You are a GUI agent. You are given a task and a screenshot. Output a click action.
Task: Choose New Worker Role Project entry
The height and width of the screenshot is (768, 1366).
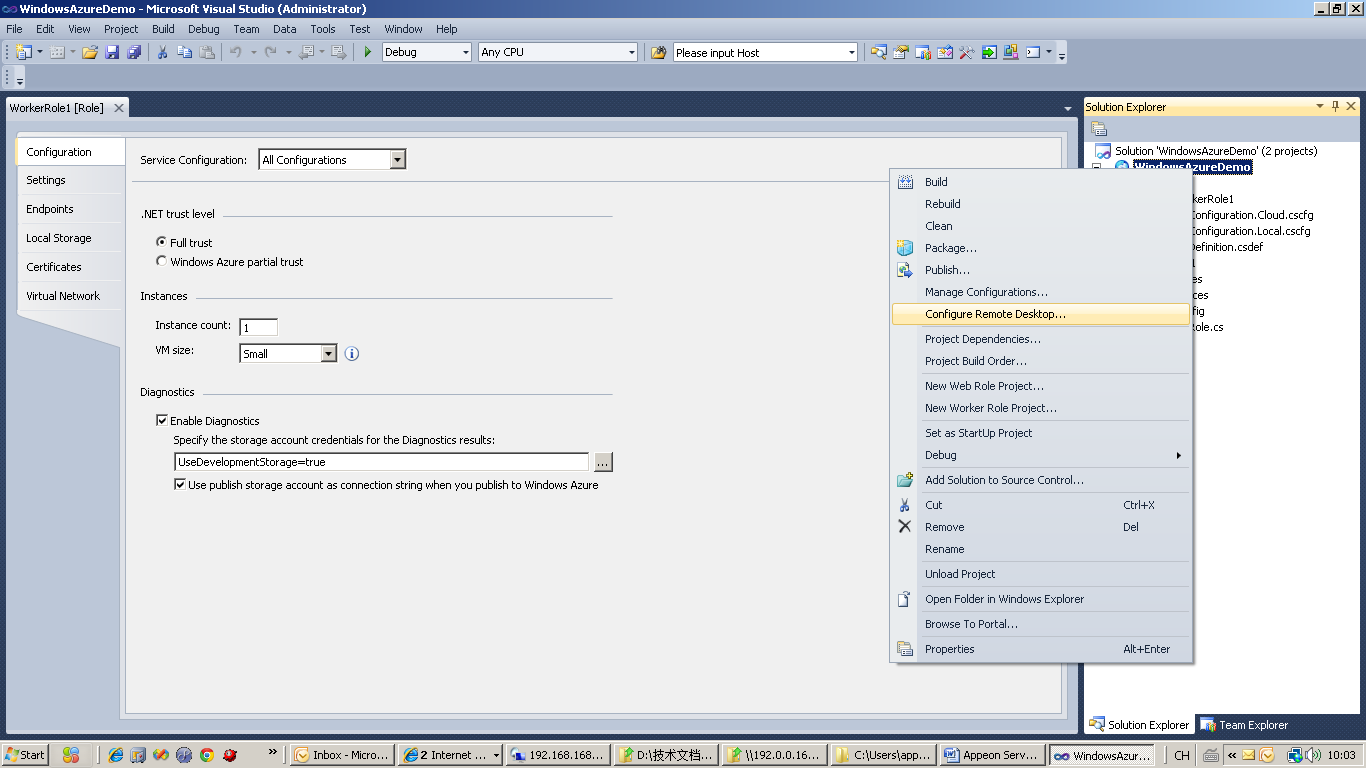(1040, 408)
